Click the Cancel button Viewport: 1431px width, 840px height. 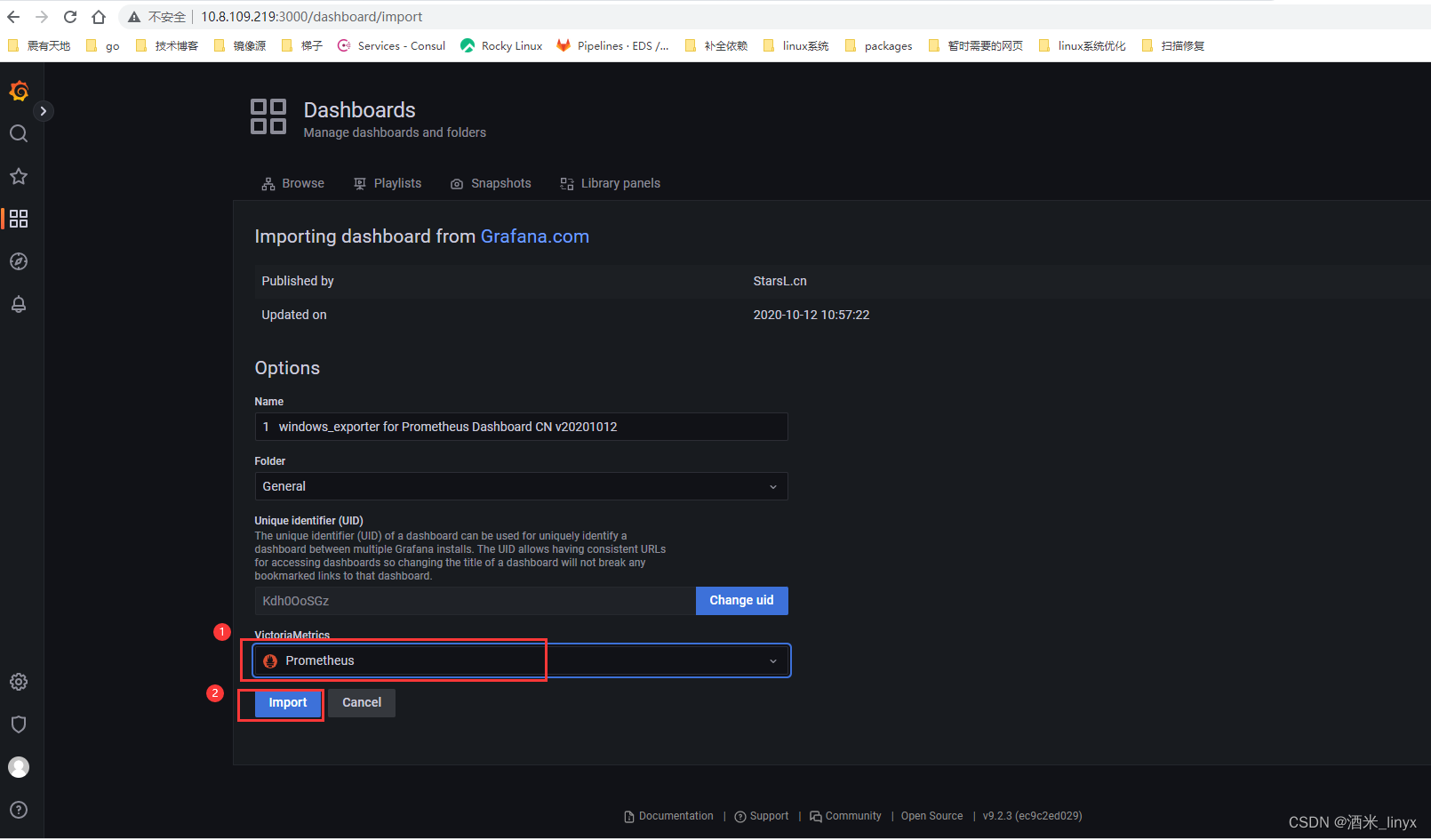click(x=362, y=703)
